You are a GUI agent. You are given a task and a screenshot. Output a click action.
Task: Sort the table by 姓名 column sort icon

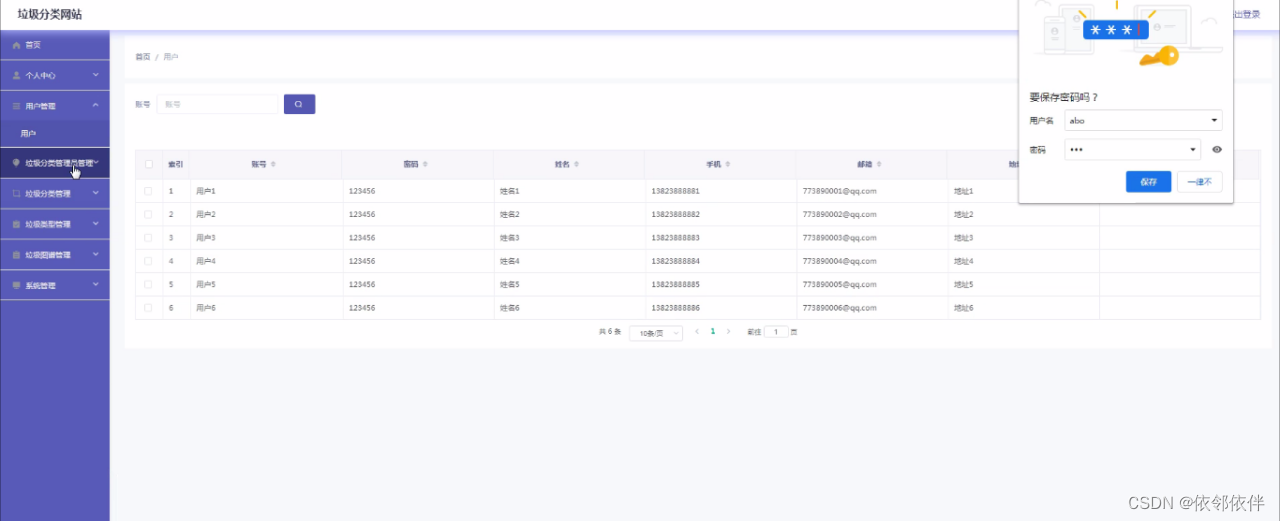(577, 164)
